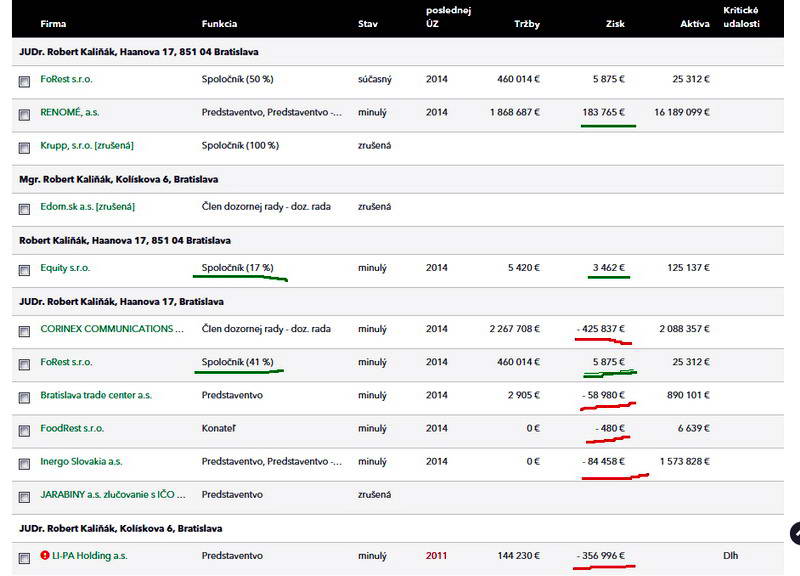
Task: Click the dark round button at right edge
Action: click(796, 533)
